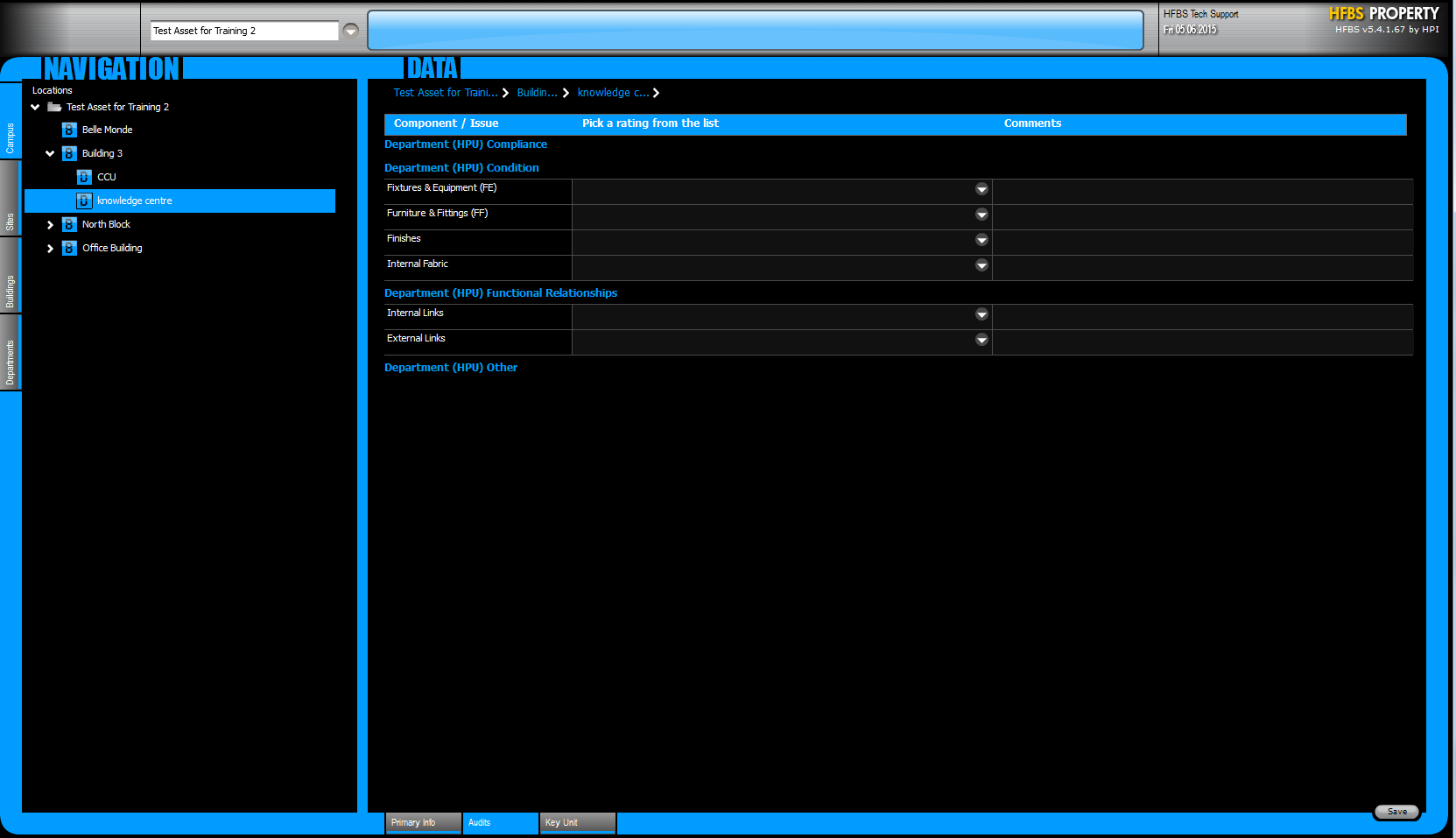Open the Campus side tab

pos(11,138)
